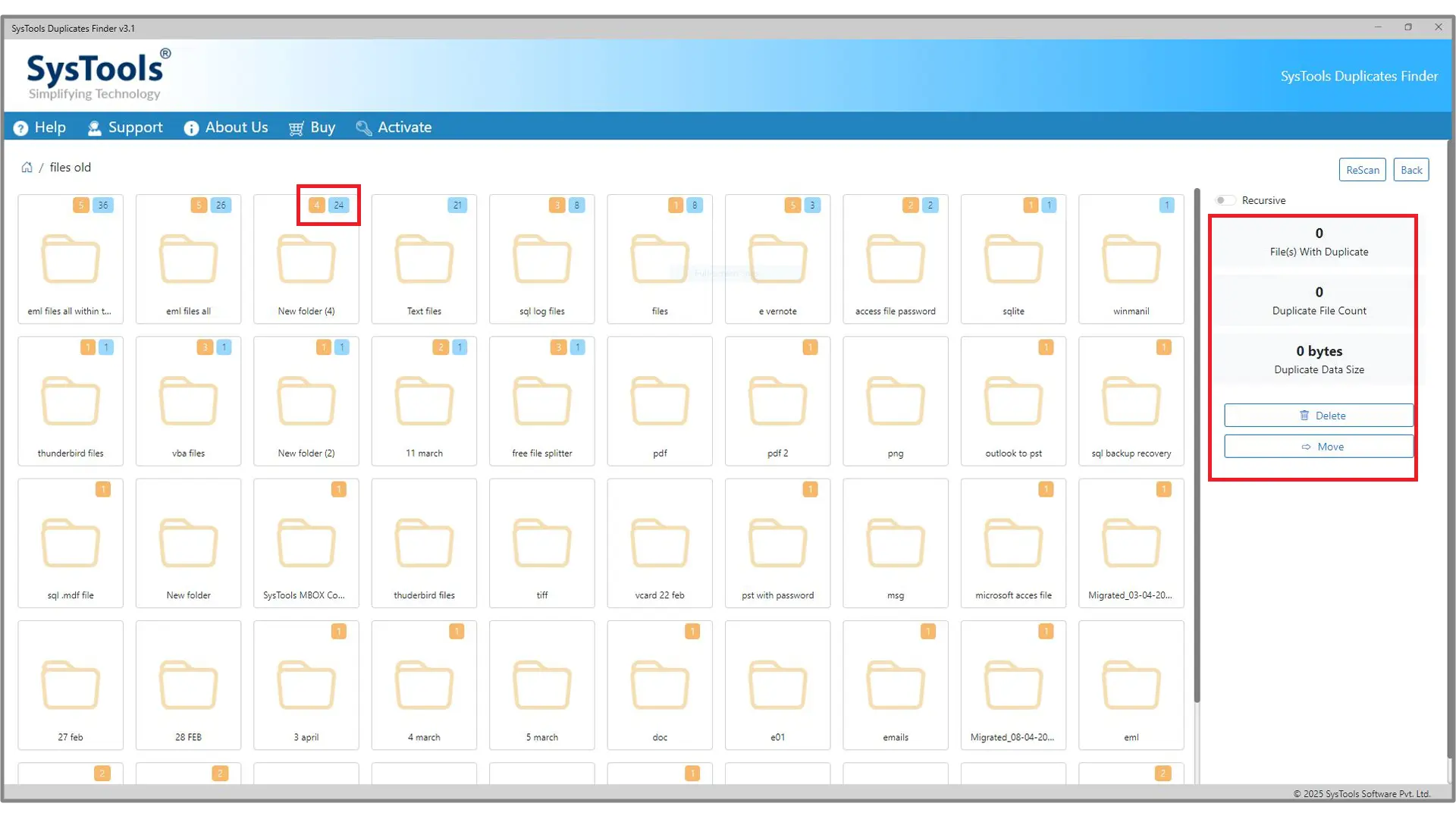Open the '11 march' folder

(x=424, y=401)
